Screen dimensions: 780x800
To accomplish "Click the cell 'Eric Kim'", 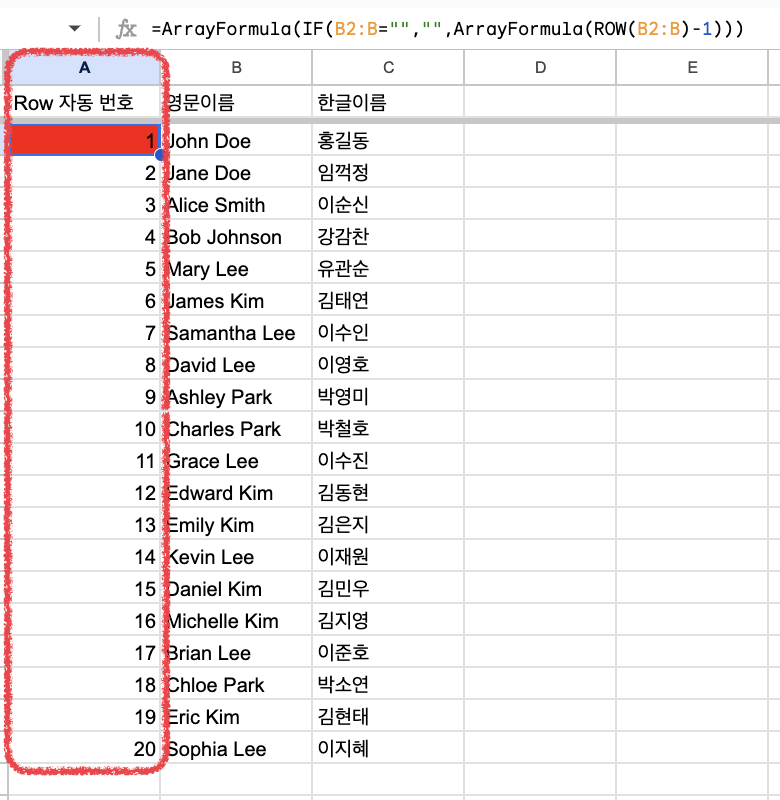I will 236,717.
